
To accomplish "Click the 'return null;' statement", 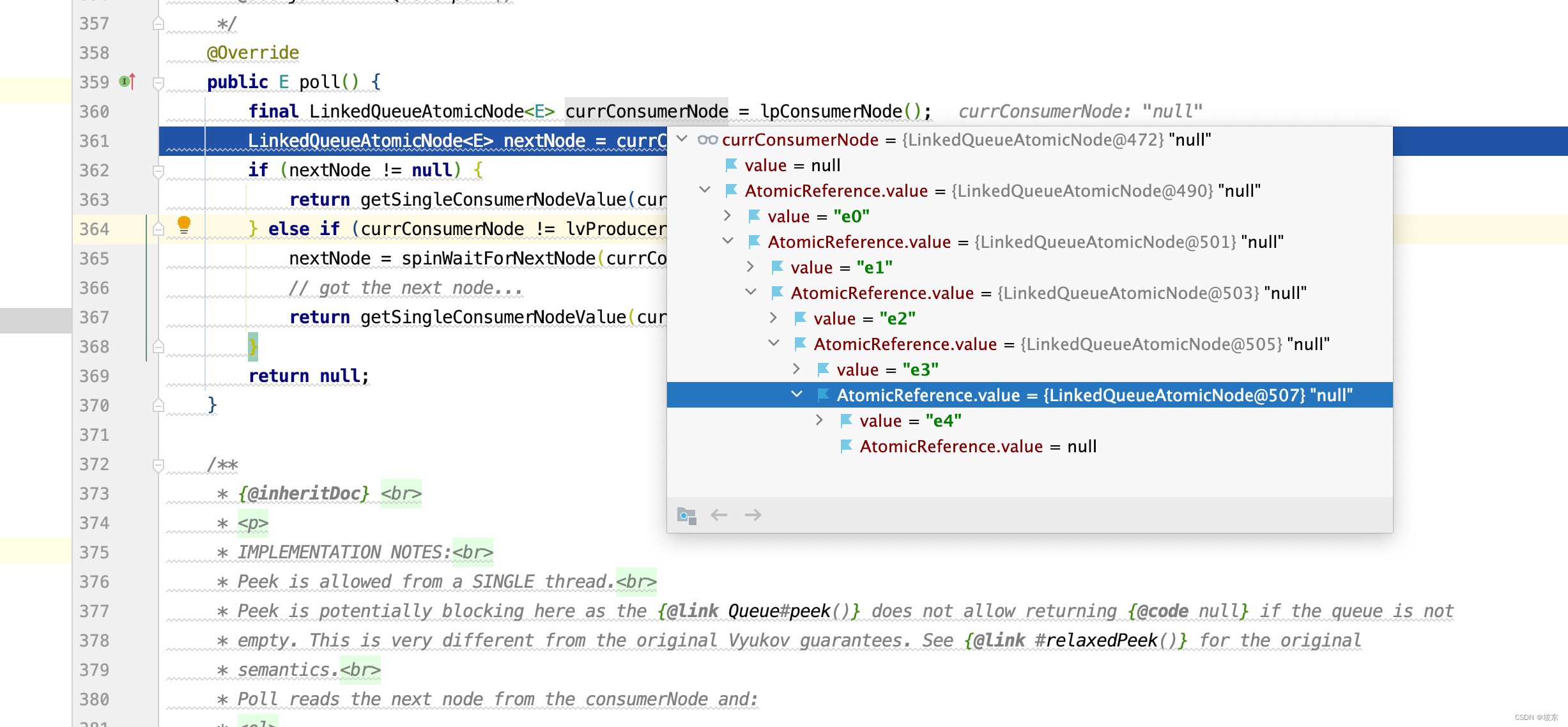I will coord(309,376).
